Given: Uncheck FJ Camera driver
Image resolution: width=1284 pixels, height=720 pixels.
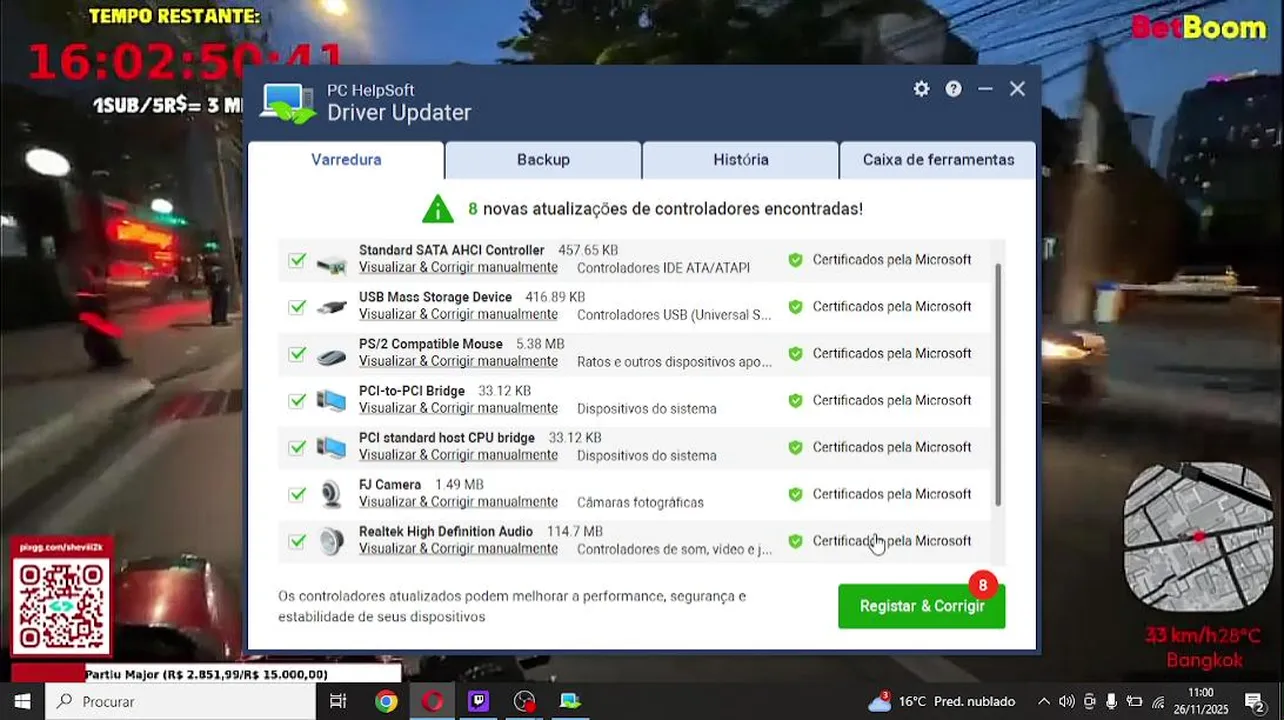Looking at the screenshot, I should coord(297,495).
